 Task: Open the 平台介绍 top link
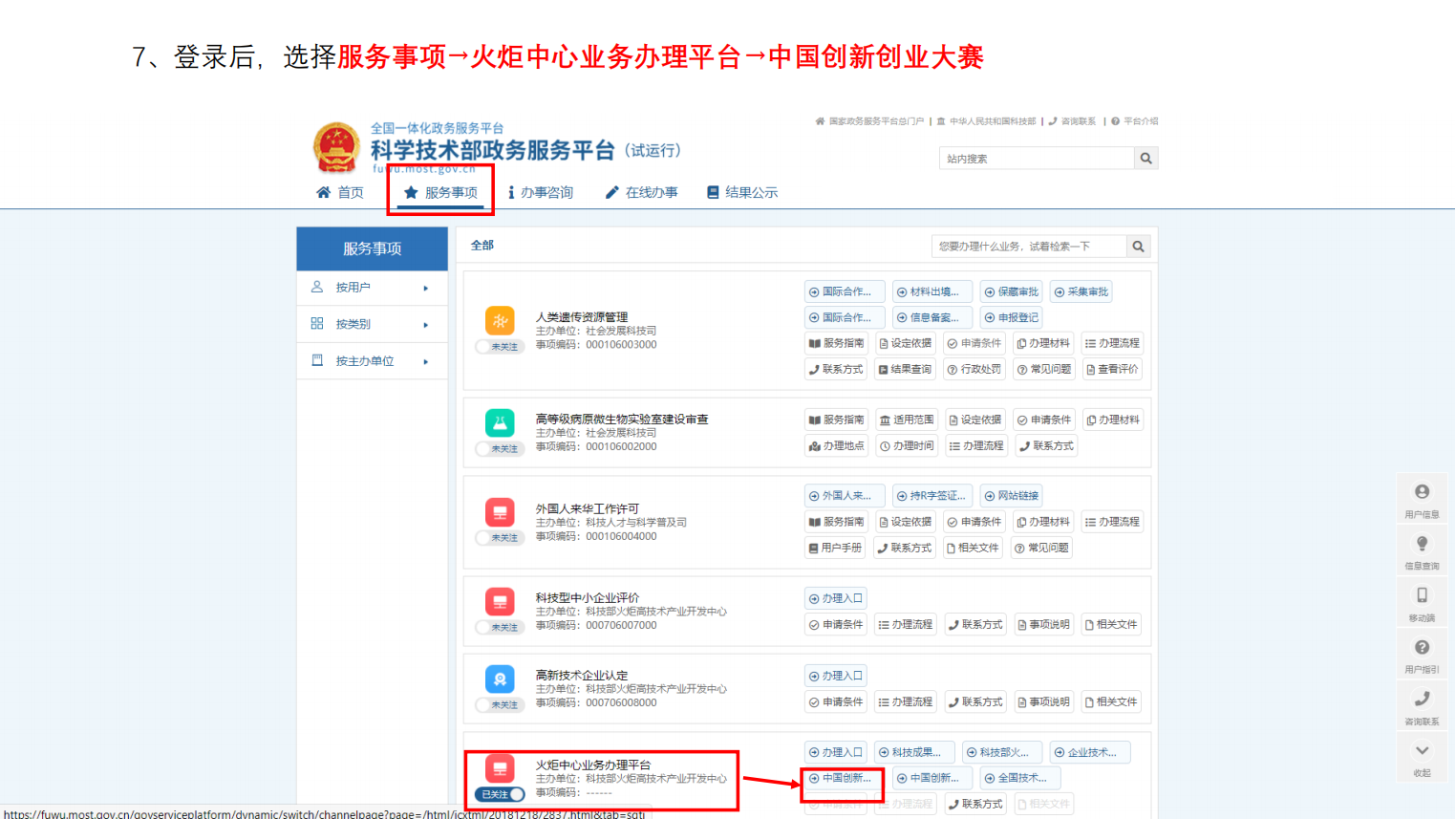pos(1134,121)
